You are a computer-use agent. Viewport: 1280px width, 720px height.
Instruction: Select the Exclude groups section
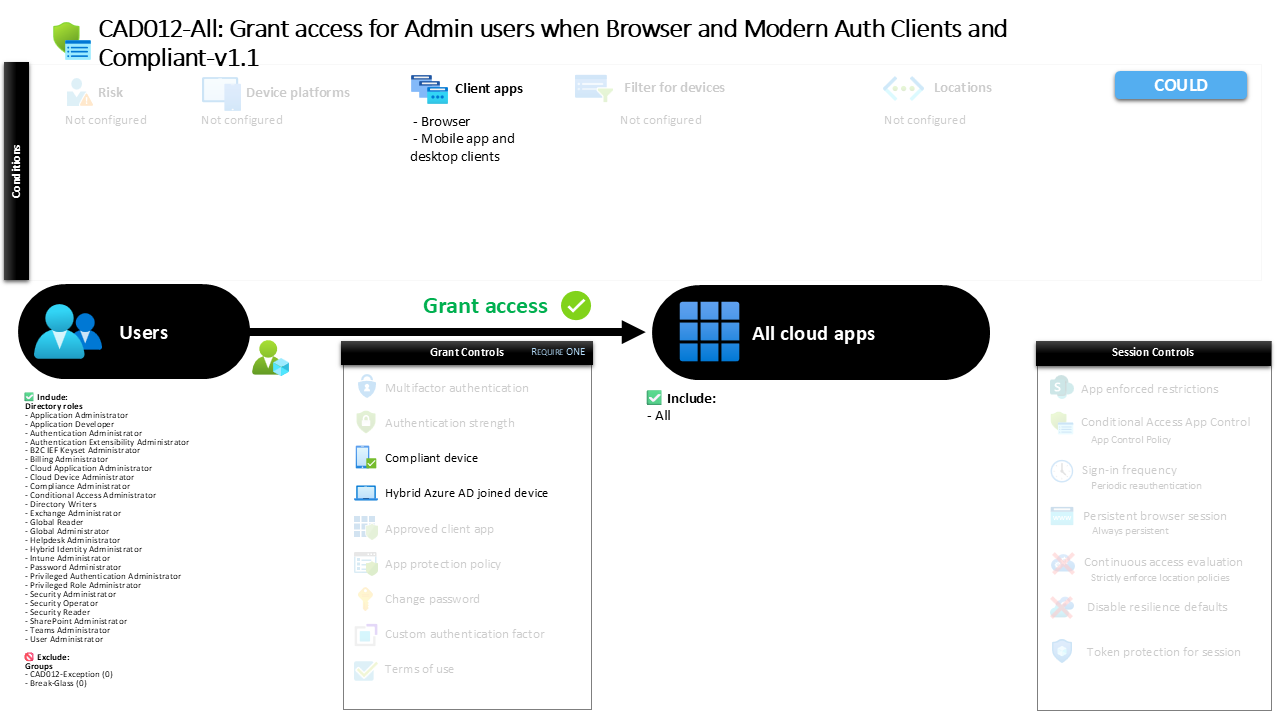pos(31,657)
